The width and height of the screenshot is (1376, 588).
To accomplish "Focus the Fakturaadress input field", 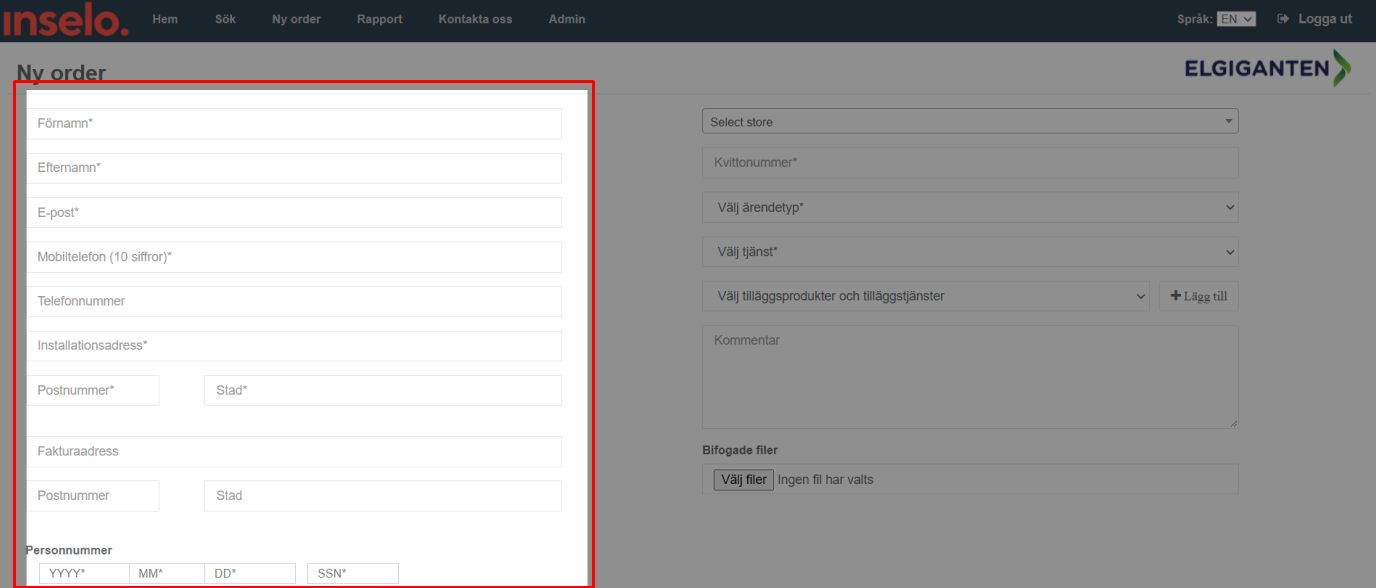I will [294, 451].
